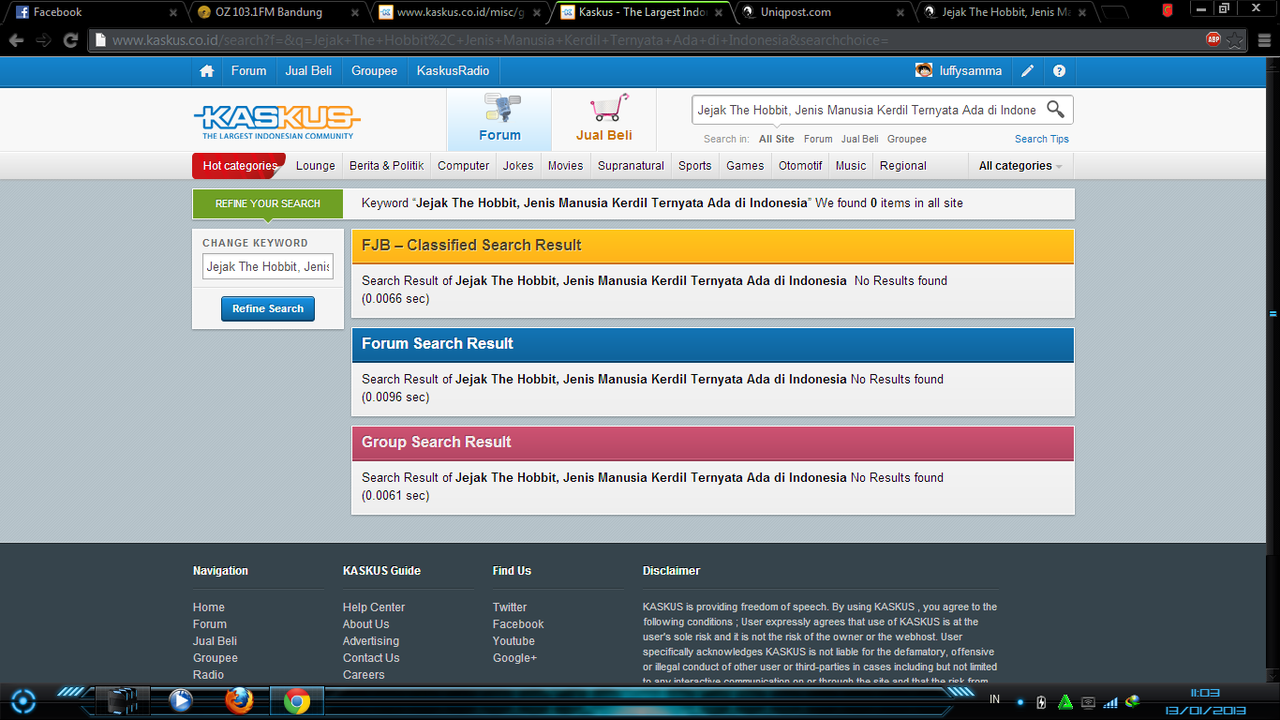The image size is (1280, 720).
Task: Go to Kaskus home via house icon
Action: pos(207,71)
